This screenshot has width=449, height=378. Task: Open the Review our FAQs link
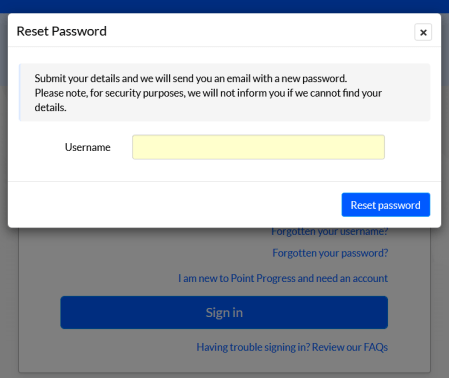(x=350, y=347)
